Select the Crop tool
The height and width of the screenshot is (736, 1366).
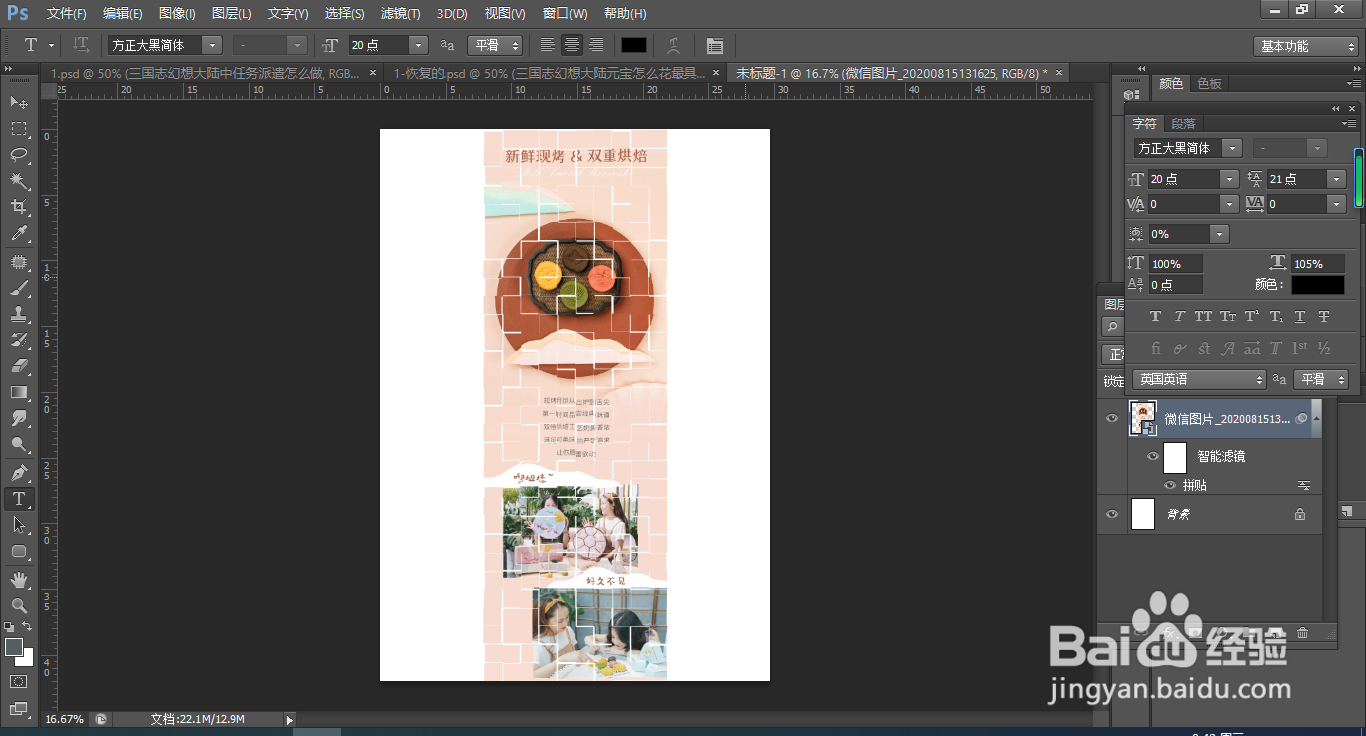pos(19,207)
